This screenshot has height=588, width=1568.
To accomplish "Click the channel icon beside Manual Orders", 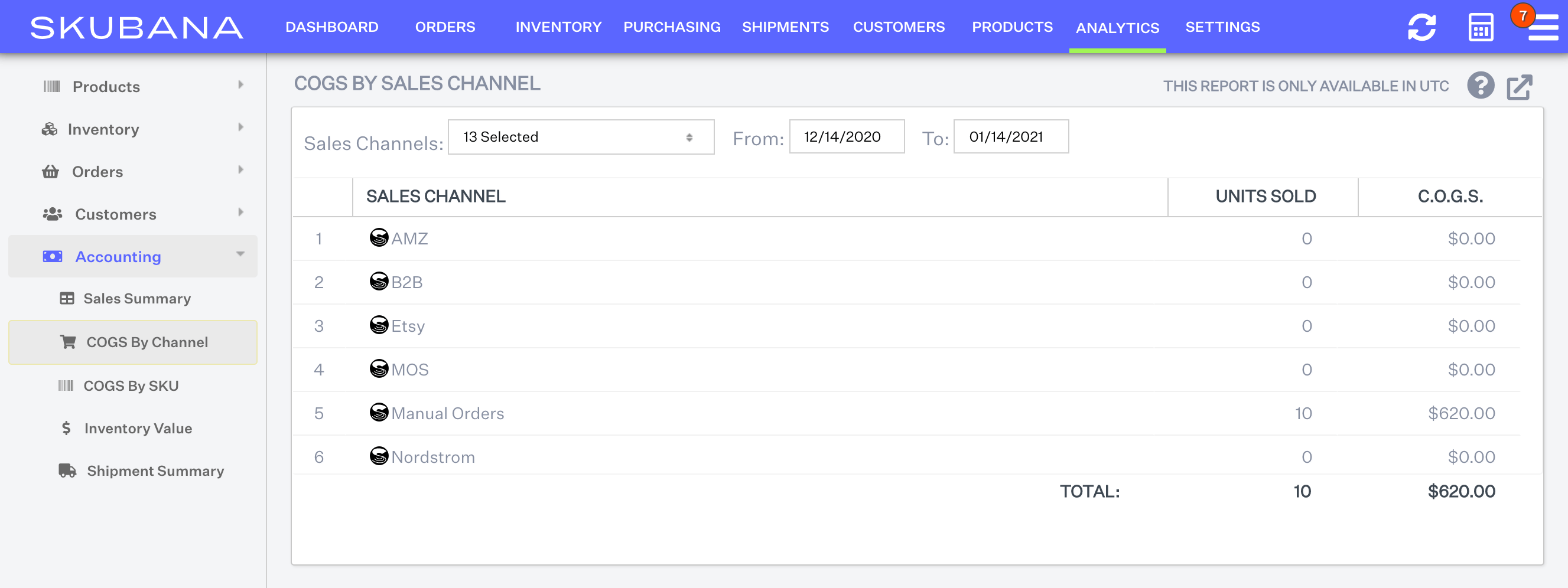I will 379,412.
